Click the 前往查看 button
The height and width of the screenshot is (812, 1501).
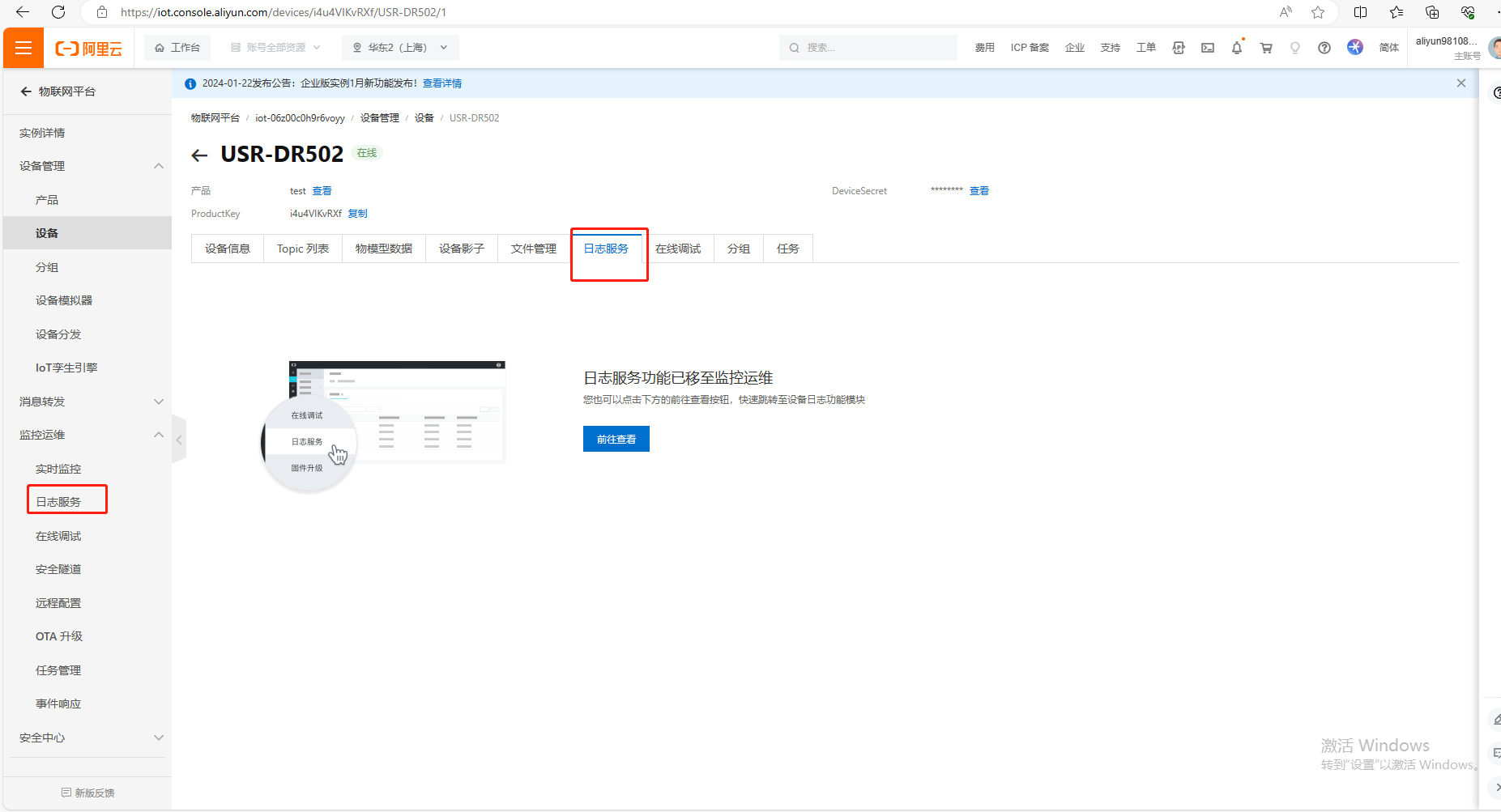pyautogui.click(x=616, y=439)
